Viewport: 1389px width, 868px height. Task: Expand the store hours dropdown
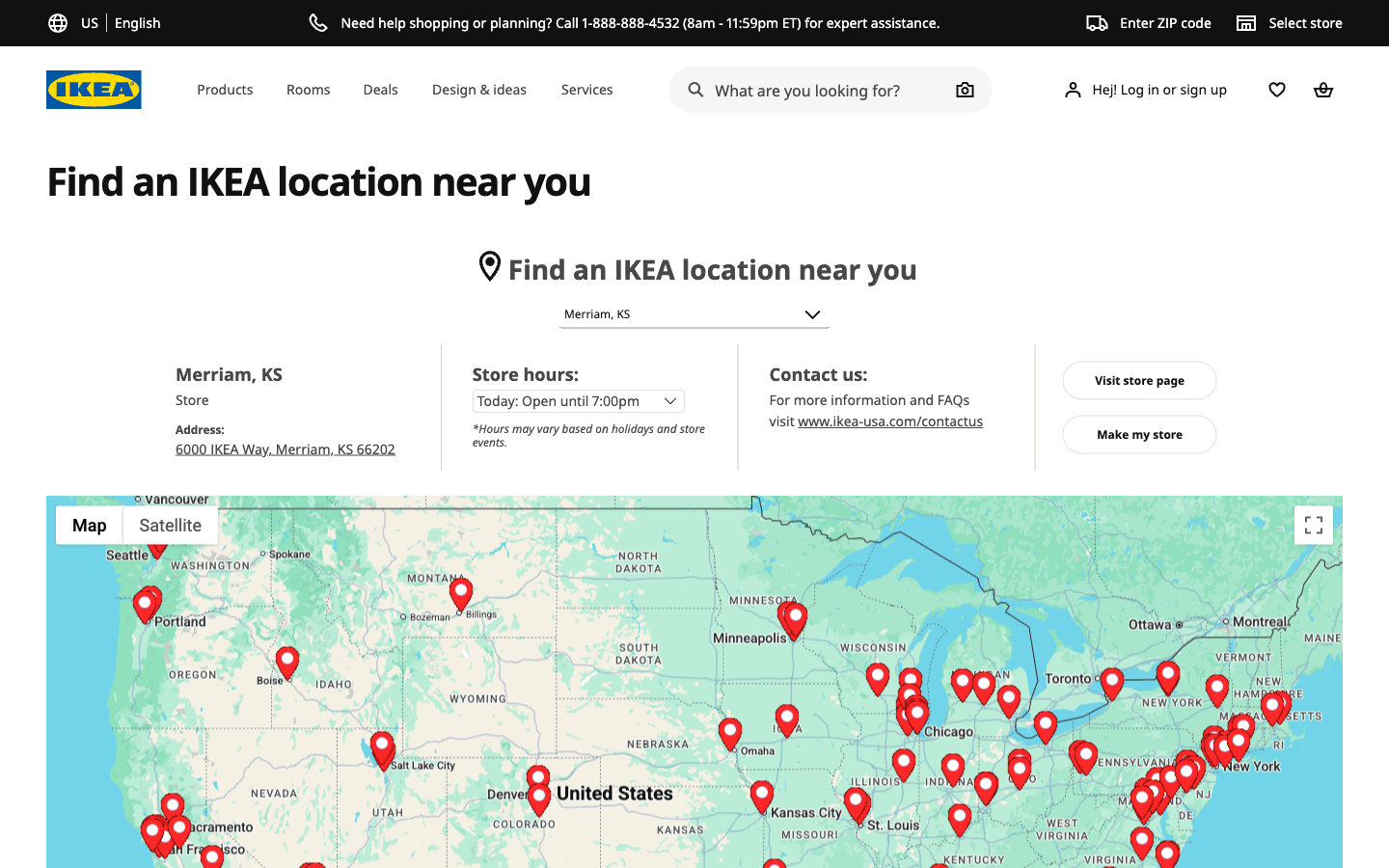[577, 400]
